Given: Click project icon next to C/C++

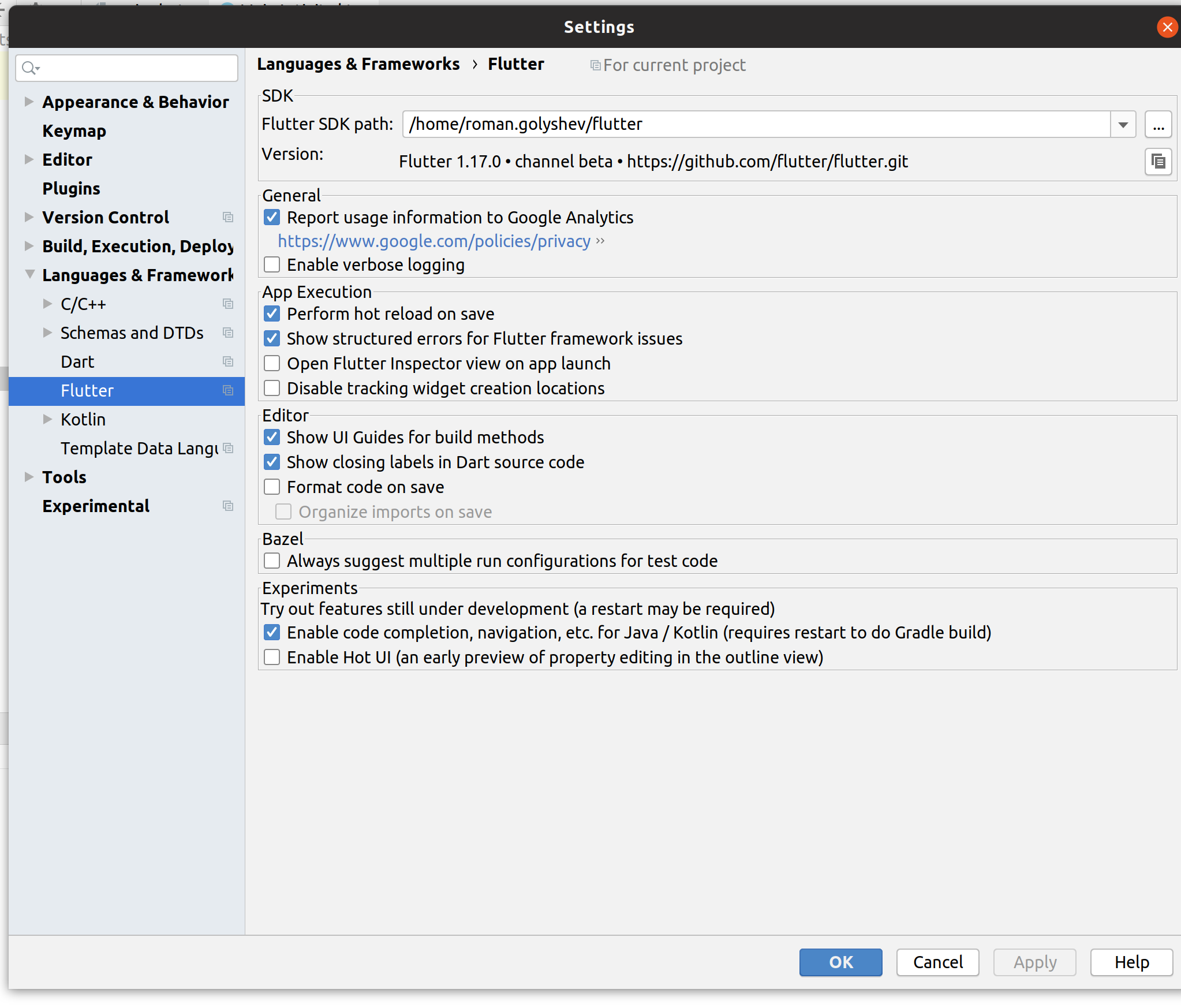Looking at the screenshot, I should (228, 304).
